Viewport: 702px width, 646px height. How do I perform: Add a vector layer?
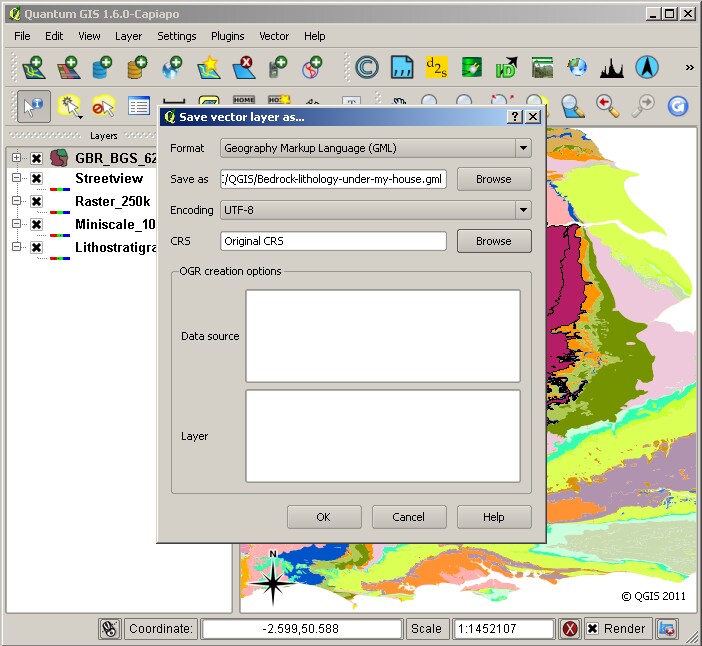pyautogui.click(x=34, y=68)
